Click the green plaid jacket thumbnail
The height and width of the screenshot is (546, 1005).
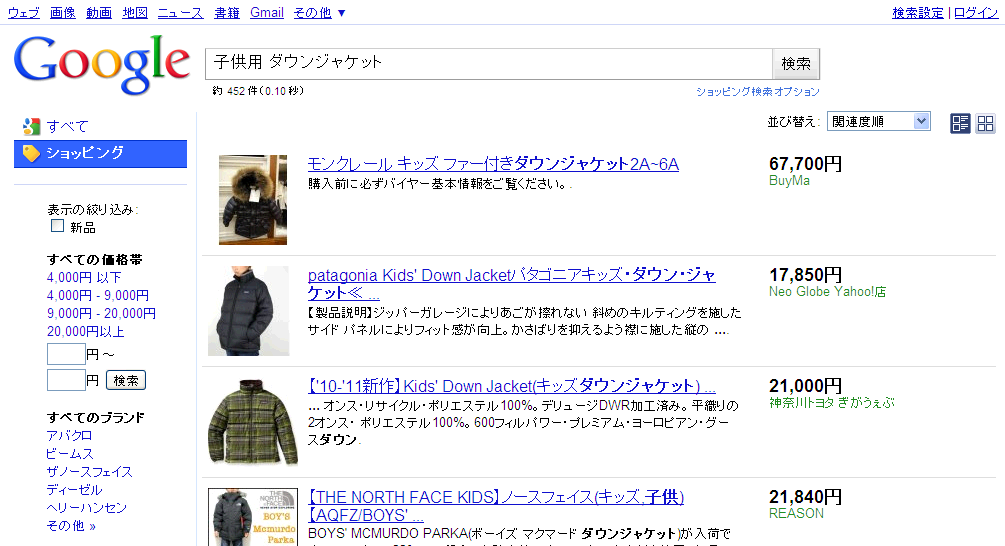click(253, 422)
